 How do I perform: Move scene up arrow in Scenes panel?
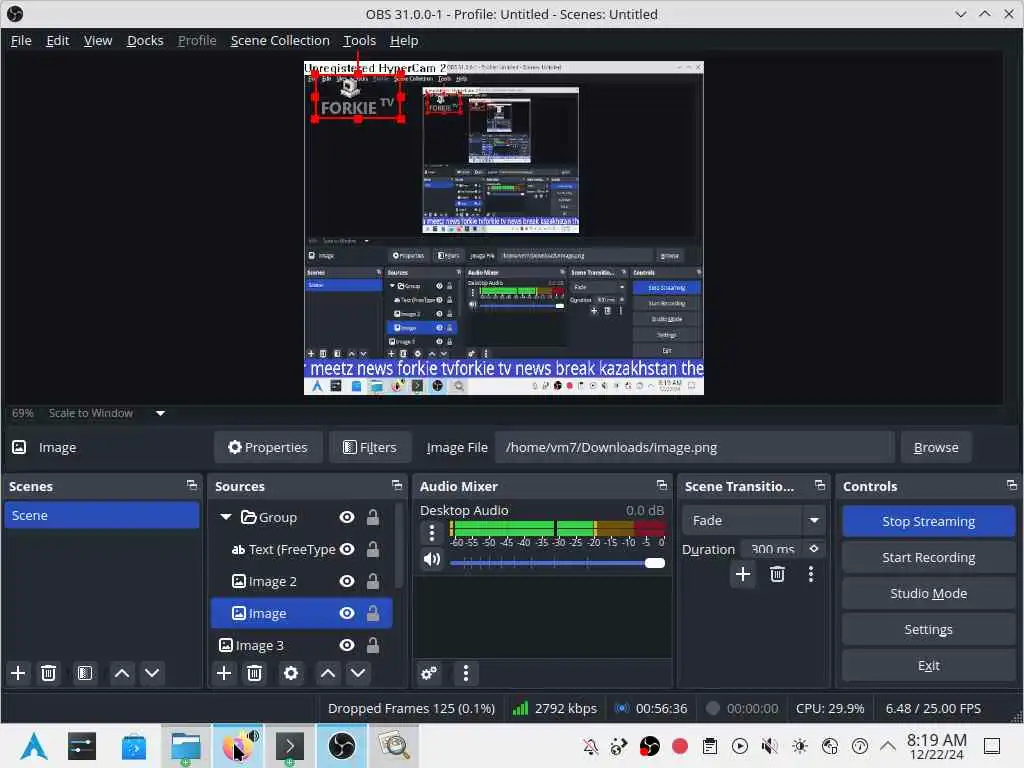pyautogui.click(x=121, y=673)
